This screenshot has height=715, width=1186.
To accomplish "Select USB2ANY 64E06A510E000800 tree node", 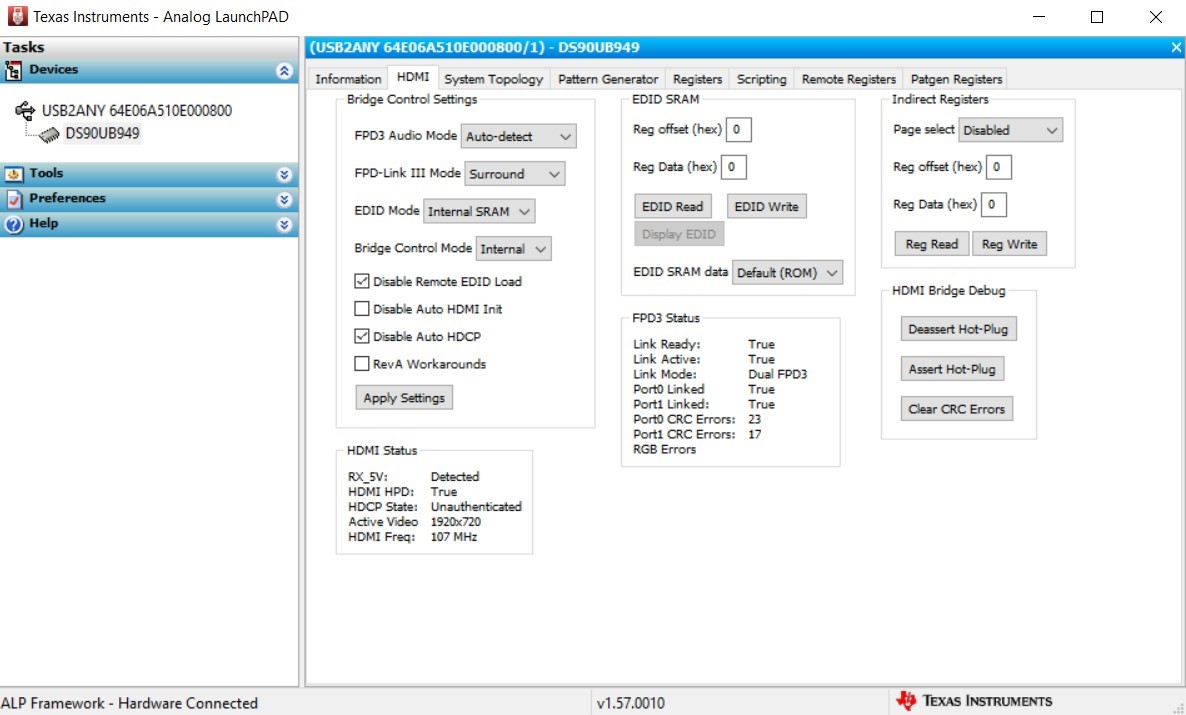I will tap(137, 111).
